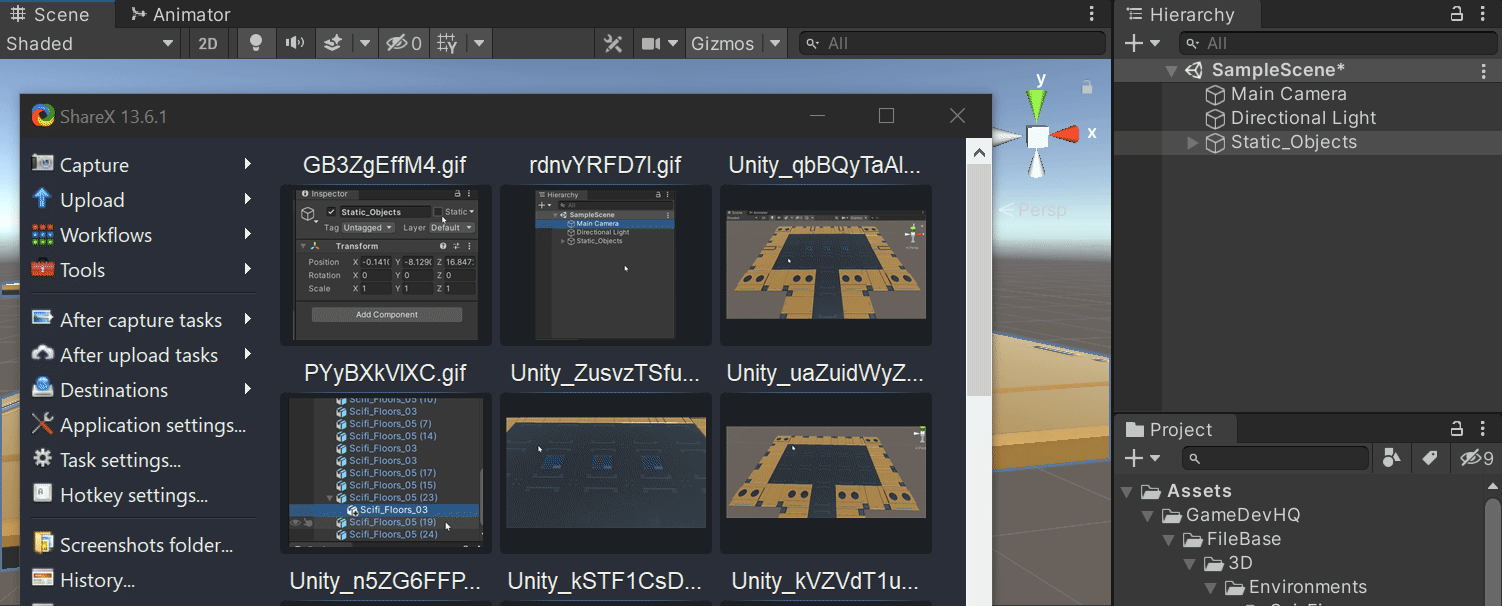Click the ShareX logo icon in the title bar
1502x606 pixels.
(43, 116)
